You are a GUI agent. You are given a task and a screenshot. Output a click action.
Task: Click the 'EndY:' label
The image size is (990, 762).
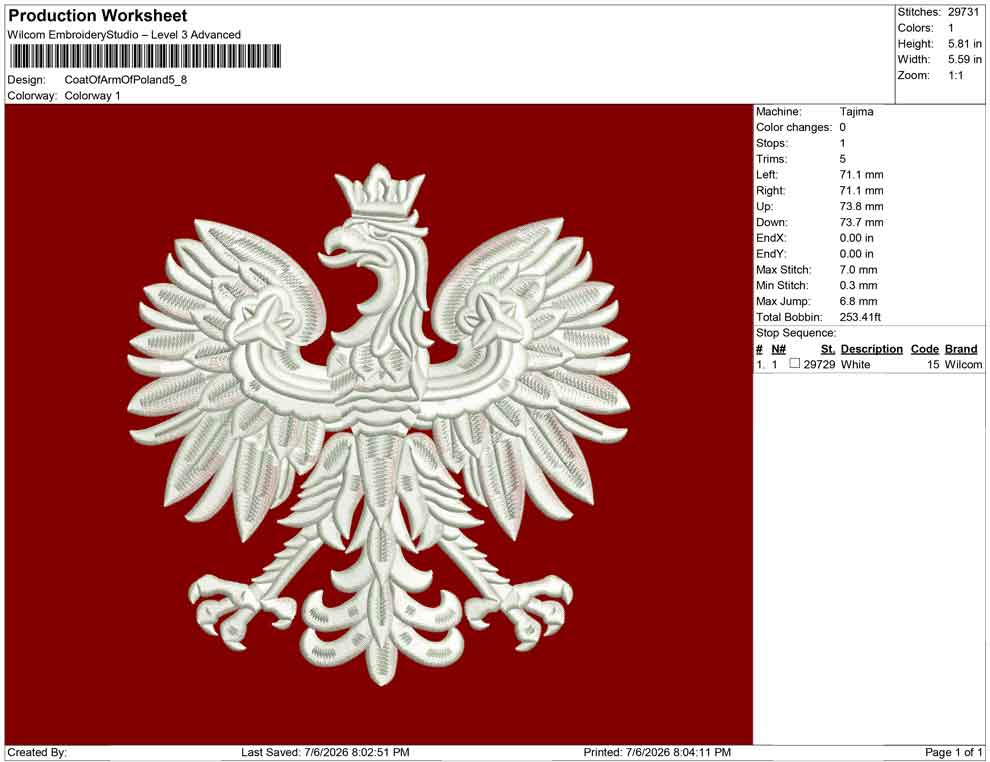pos(771,254)
